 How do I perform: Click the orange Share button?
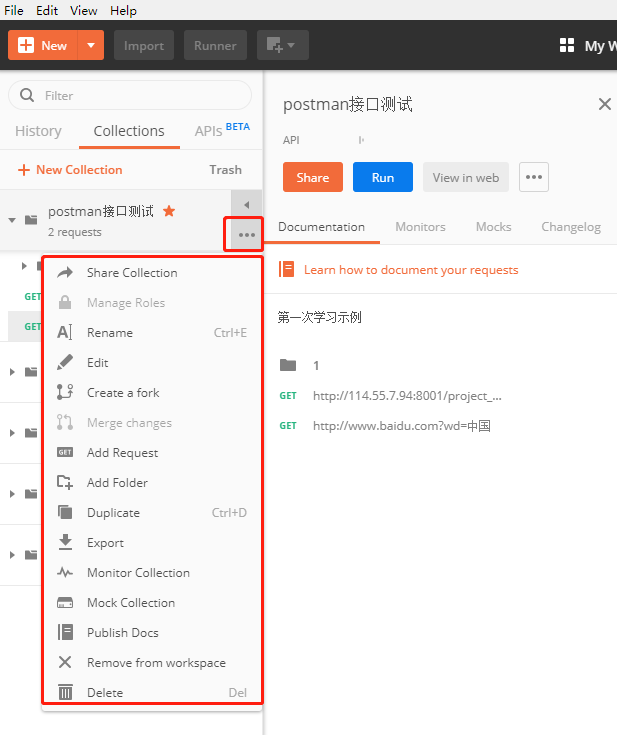click(x=313, y=177)
